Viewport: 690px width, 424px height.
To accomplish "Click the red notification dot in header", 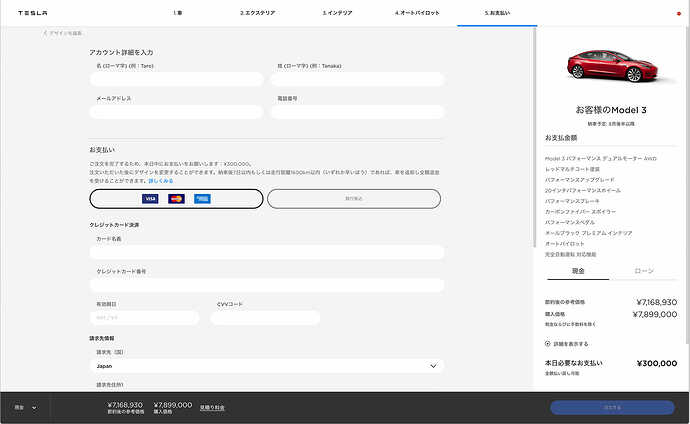I will (x=679, y=14).
